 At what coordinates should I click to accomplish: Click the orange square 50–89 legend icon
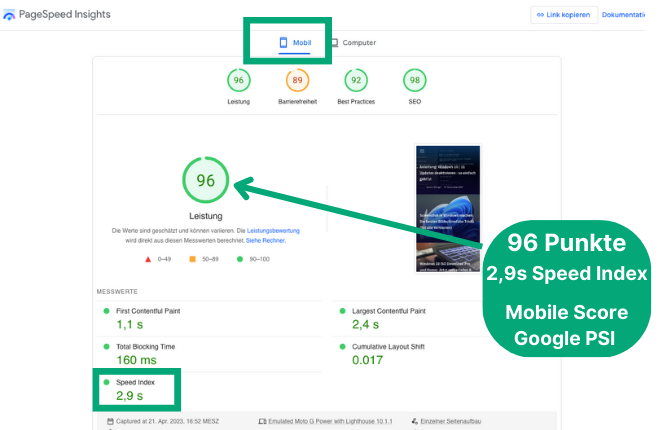[192, 259]
